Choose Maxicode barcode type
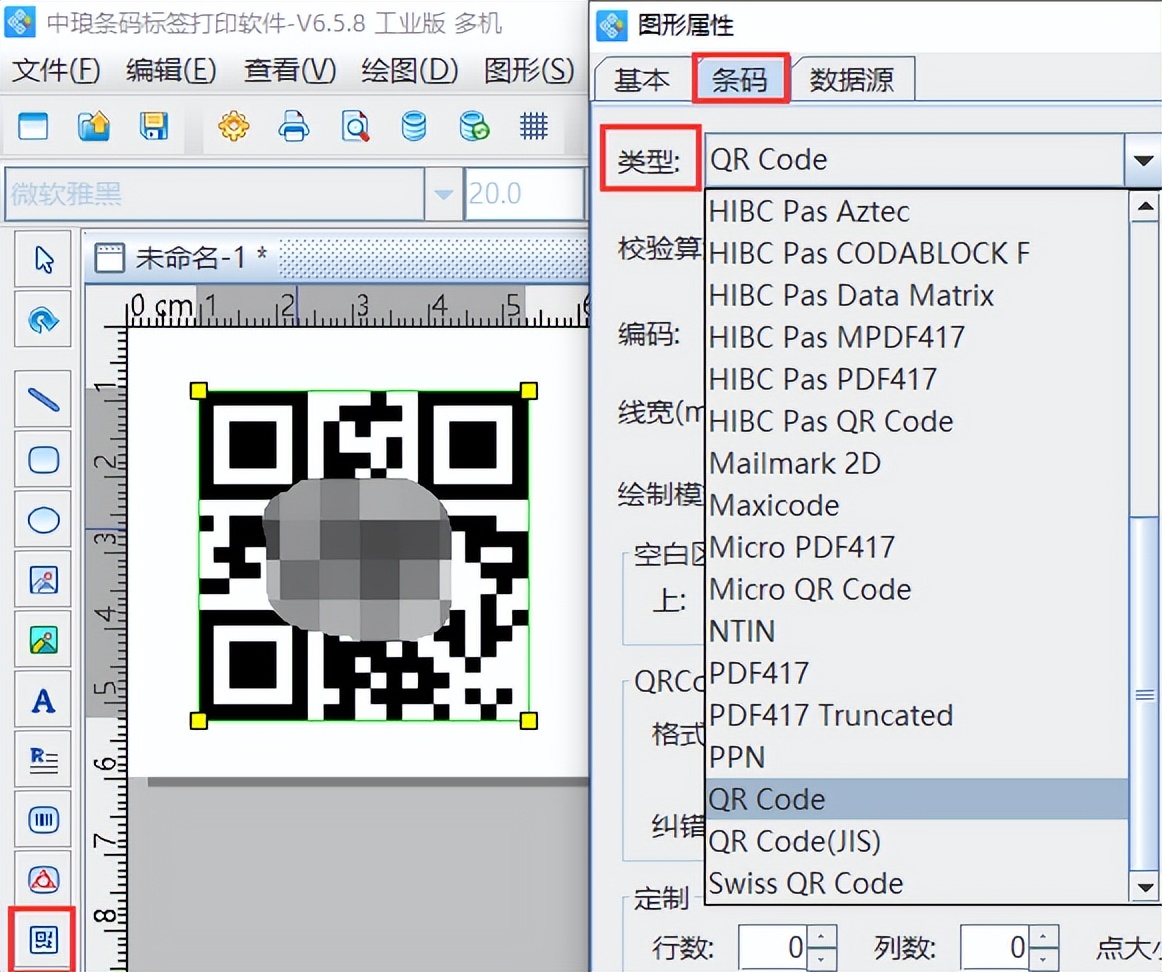1162x972 pixels. [916, 506]
